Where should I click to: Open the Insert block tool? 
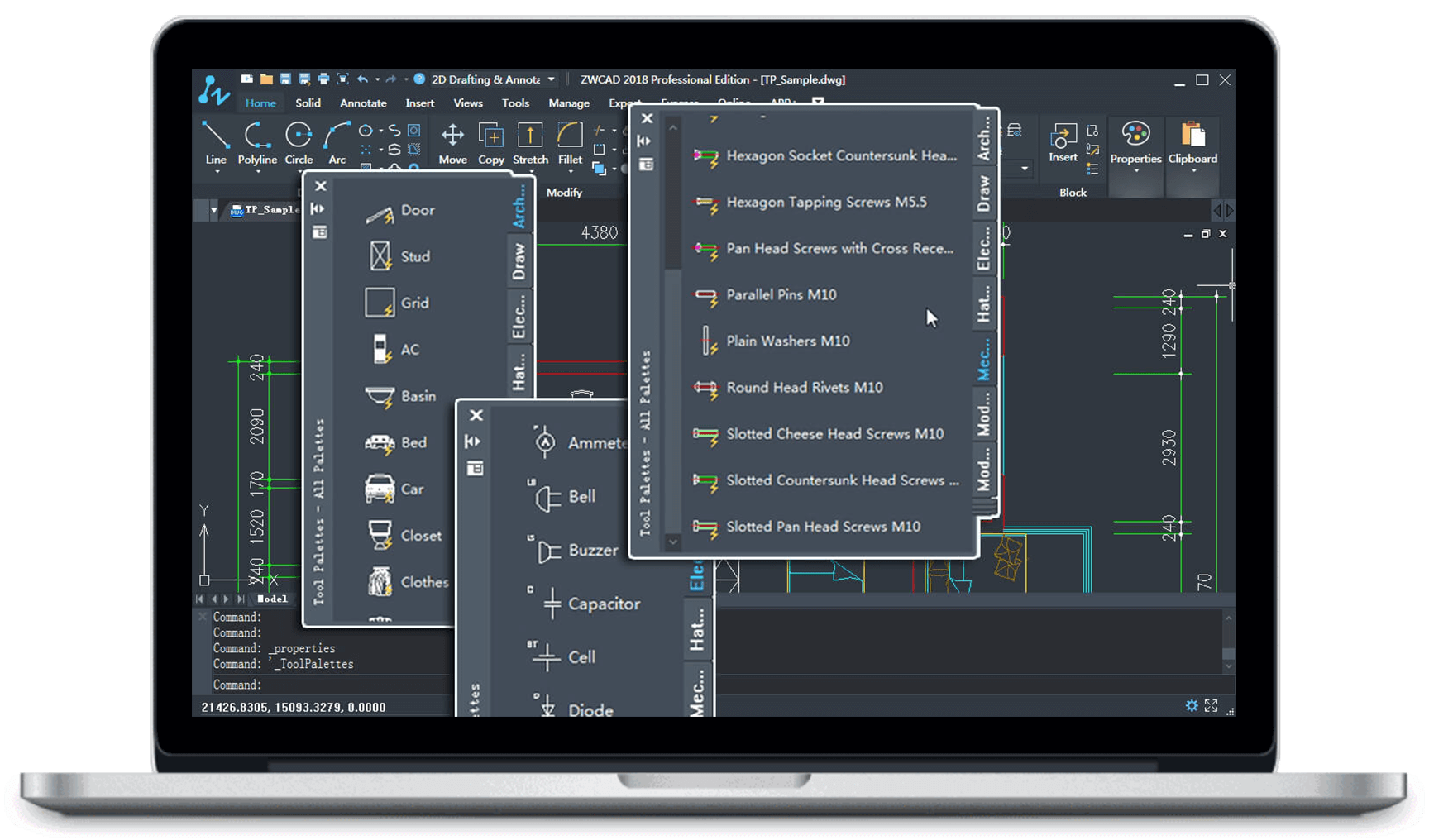[x=1063, y=141]
